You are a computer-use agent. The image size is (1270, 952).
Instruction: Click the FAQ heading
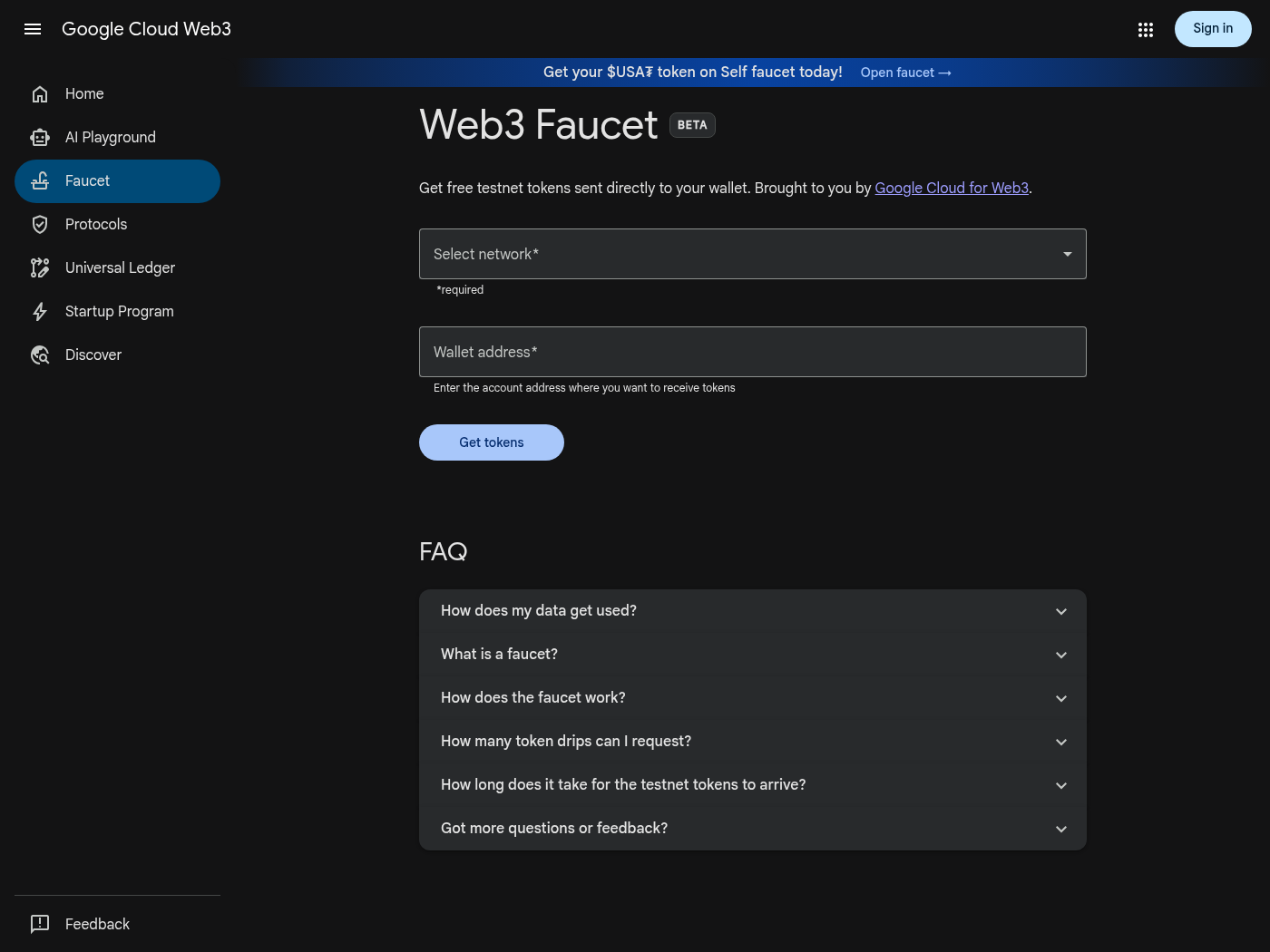444,551
